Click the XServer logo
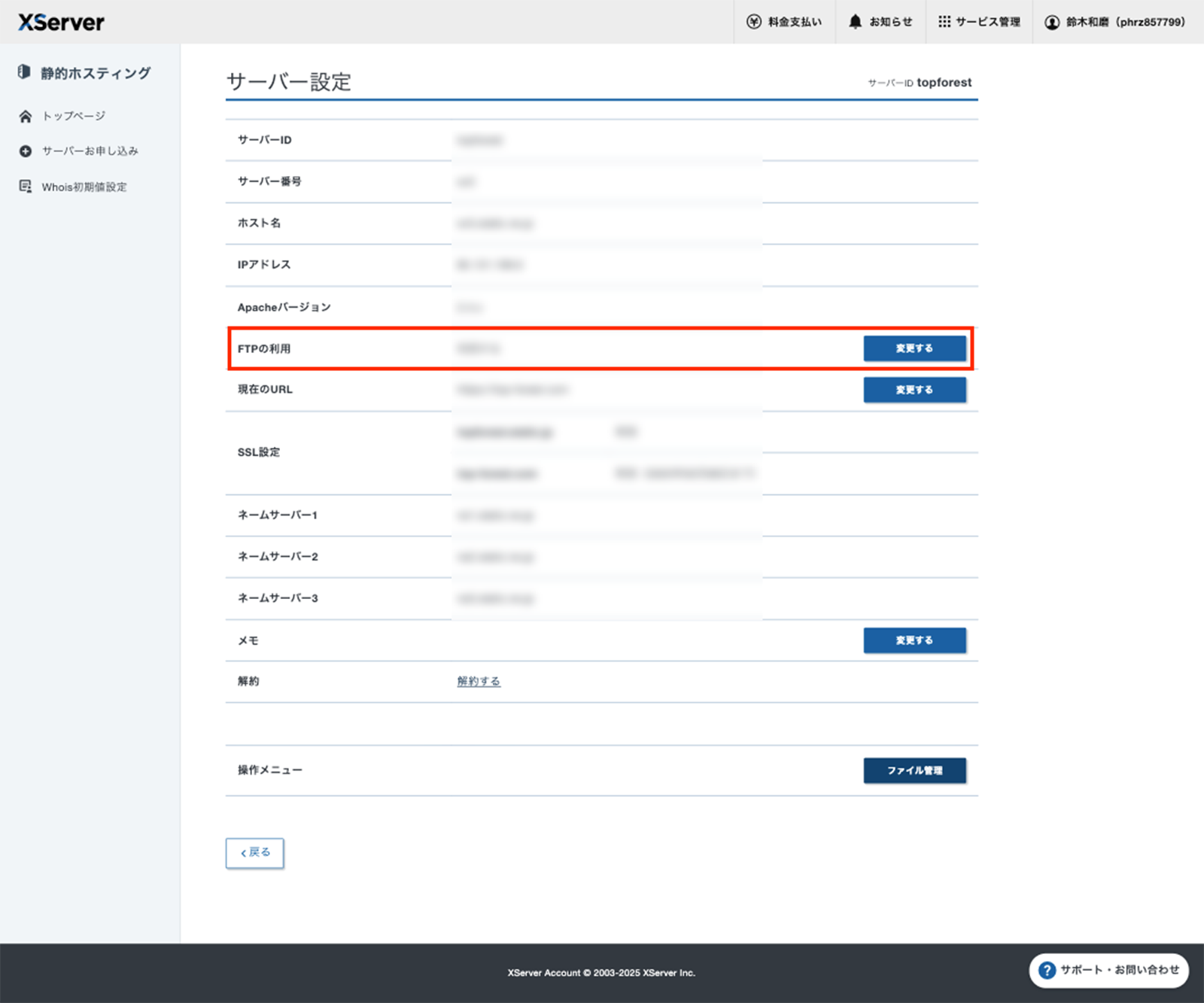Screen dimensions: 1204x1003 [x=61, y=22]
